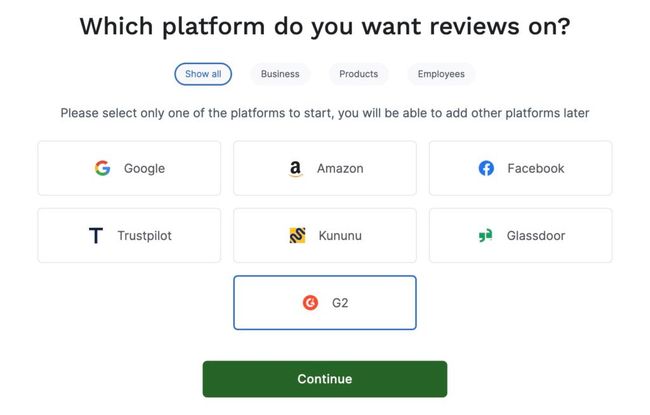The image size is (650, 415).
Task: Select the G2 platform label
Action: pos(340,302)
